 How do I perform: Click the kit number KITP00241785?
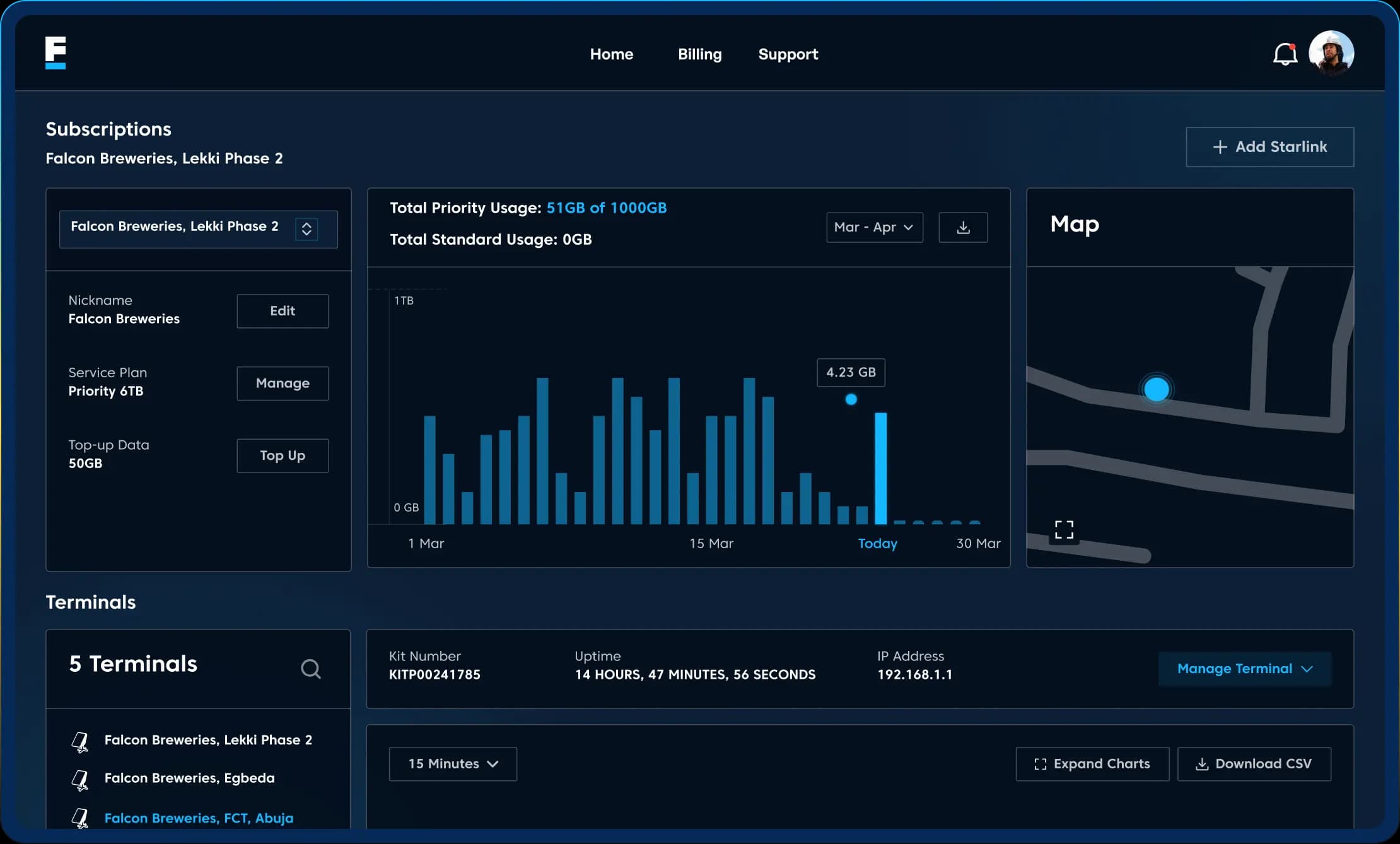coord(435,675)
